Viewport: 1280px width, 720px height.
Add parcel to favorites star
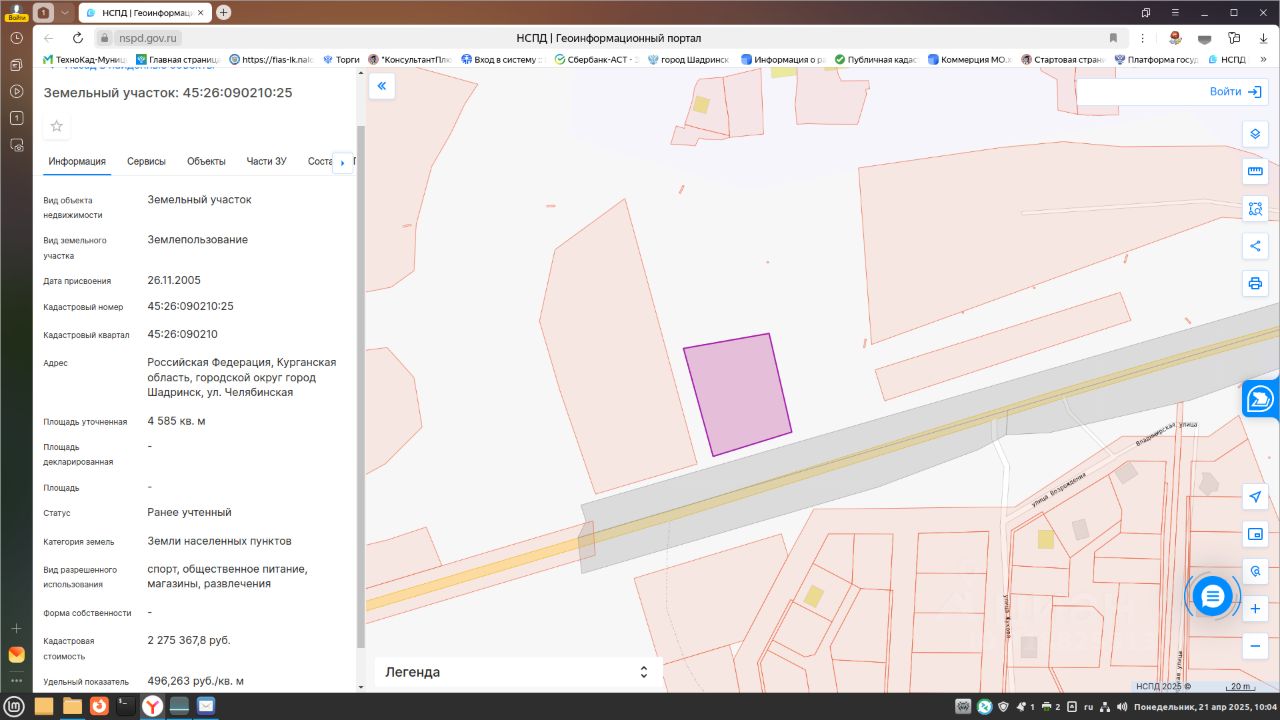(x=57, y=126)
